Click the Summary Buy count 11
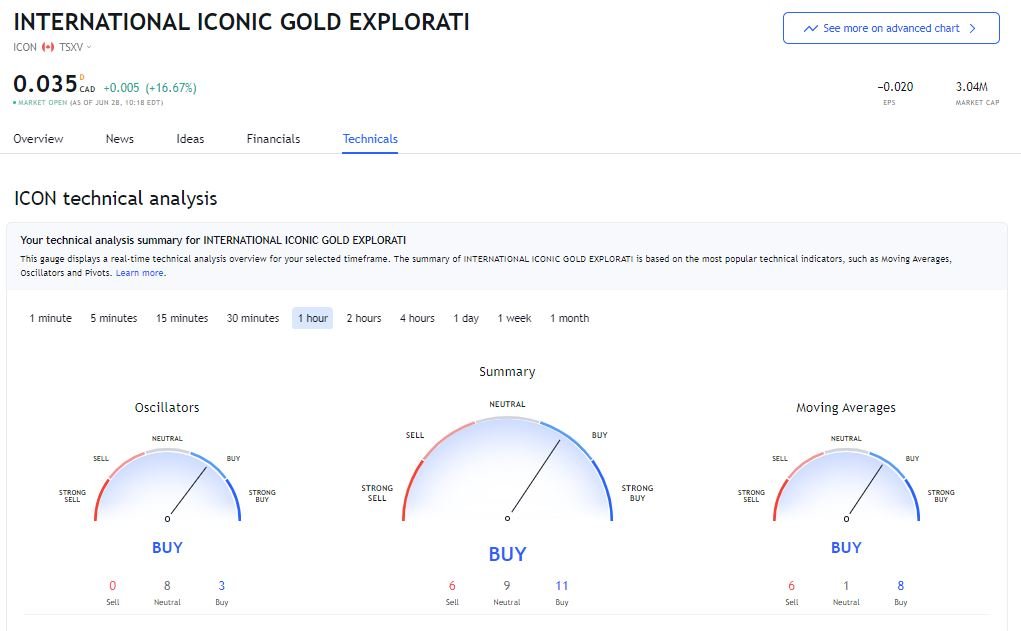This screenshot has height=631, width=1021. click(562, 586)
